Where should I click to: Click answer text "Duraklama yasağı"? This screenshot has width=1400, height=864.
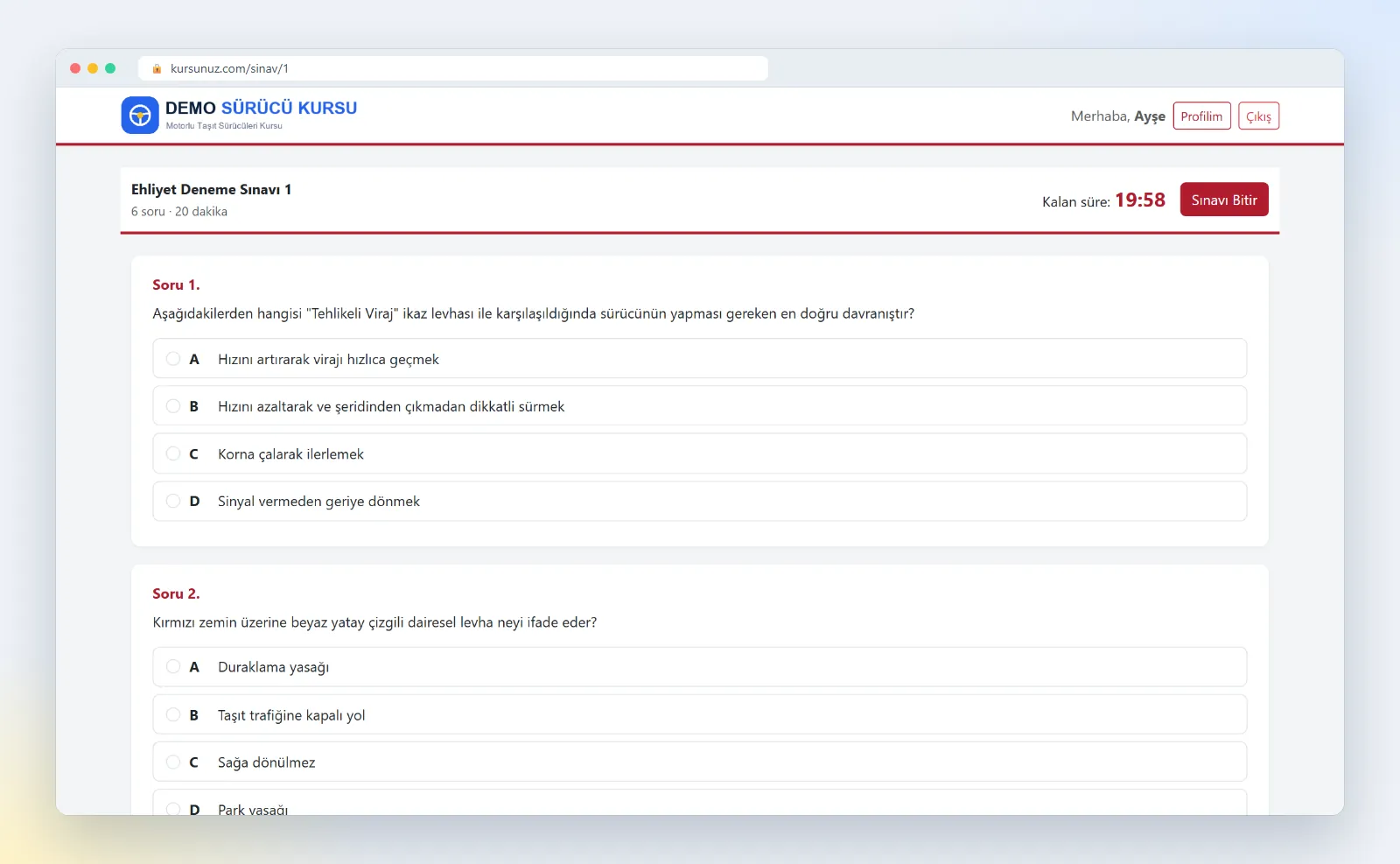pos(273,667)
